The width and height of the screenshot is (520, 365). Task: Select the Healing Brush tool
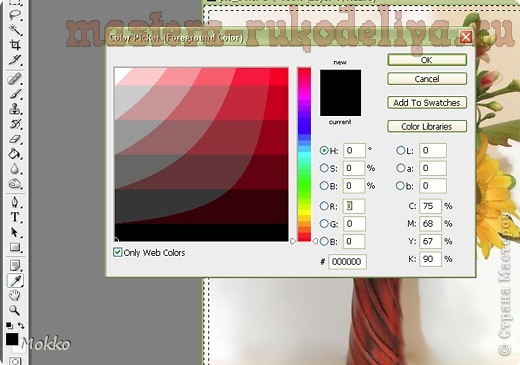tap(15, 79)
